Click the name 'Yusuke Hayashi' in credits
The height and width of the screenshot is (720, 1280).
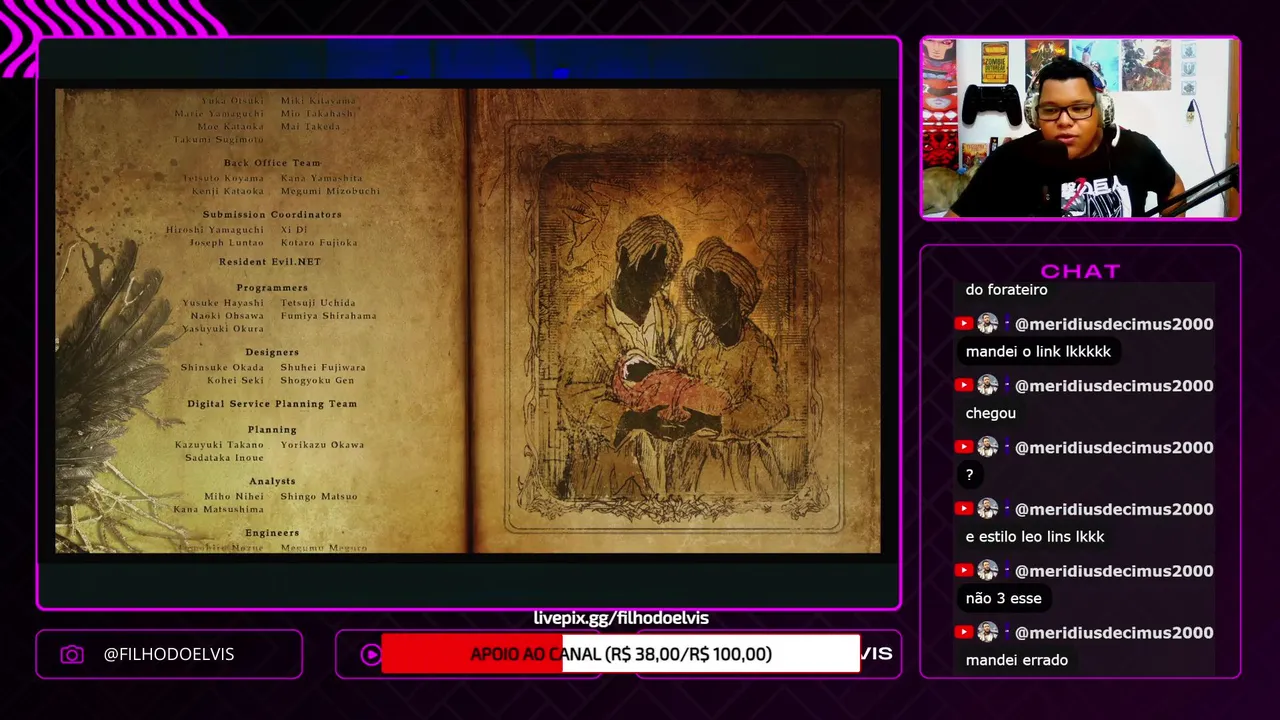coord(223,303)
